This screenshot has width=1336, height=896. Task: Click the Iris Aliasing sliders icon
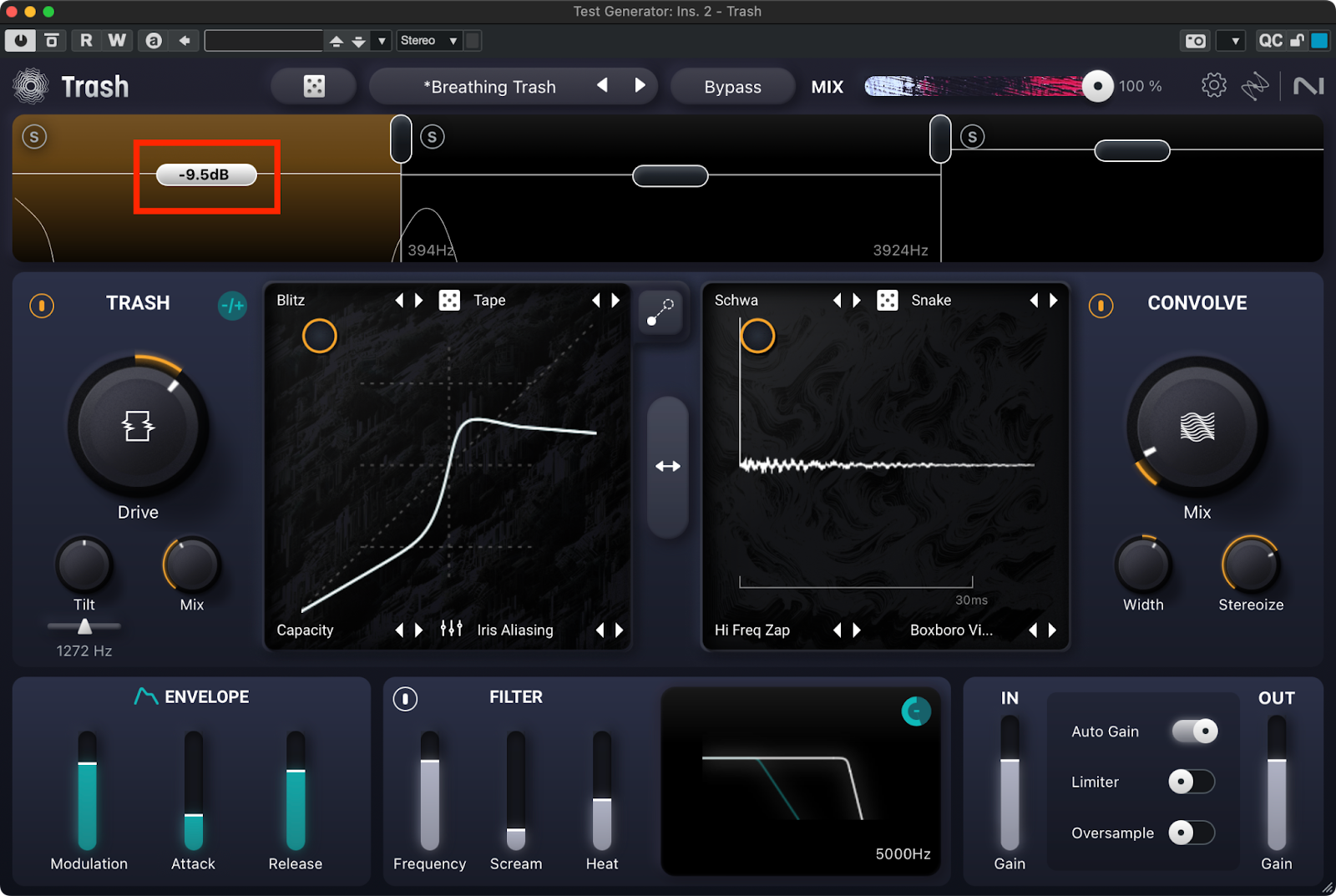click(451, 629)
